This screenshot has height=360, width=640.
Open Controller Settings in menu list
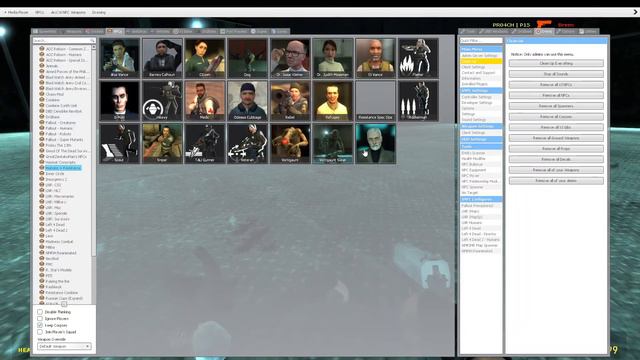481,97
